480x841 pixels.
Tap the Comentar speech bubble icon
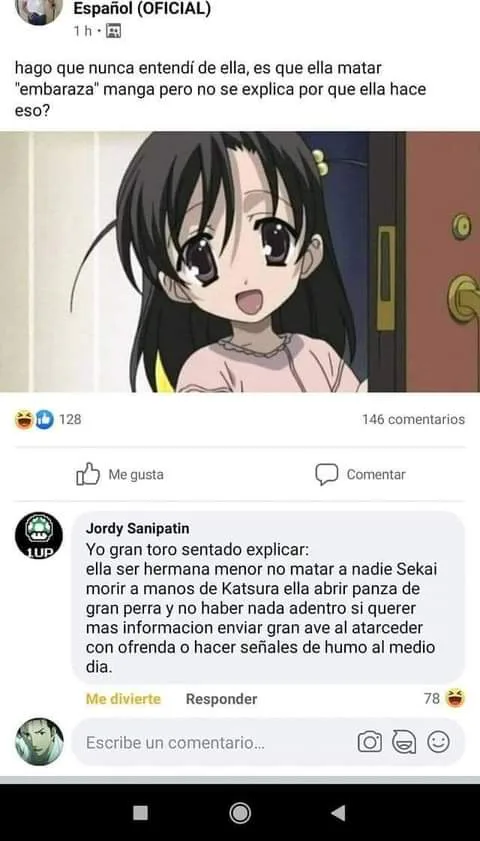(327, 474)
